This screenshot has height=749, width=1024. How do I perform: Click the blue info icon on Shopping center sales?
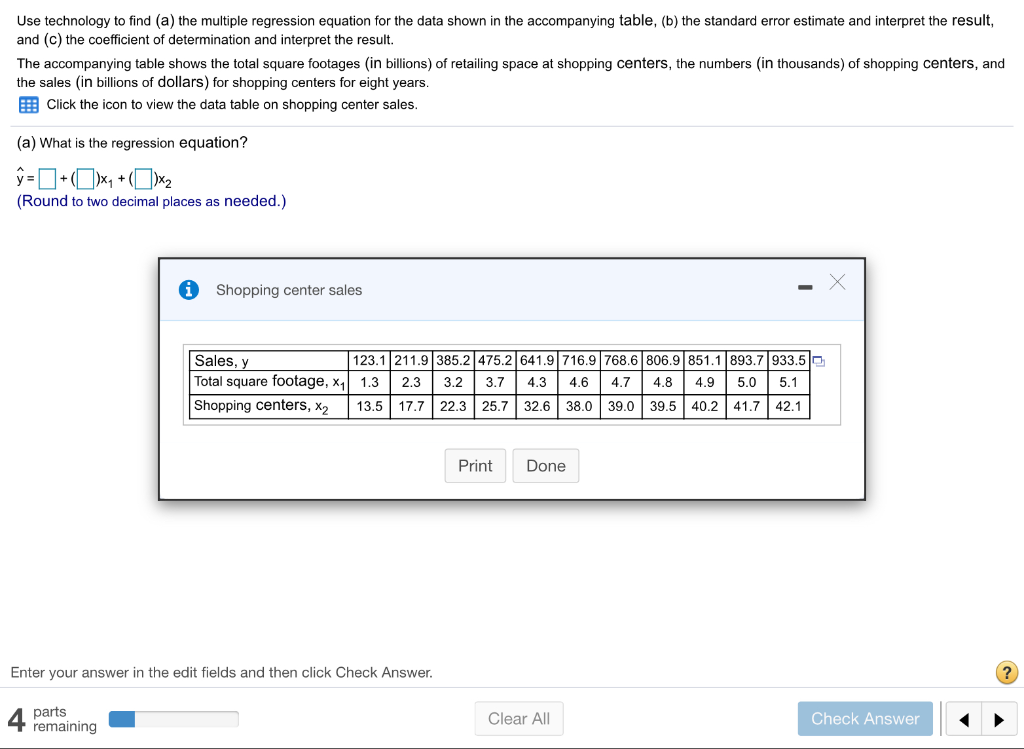(x=188, y=289)
